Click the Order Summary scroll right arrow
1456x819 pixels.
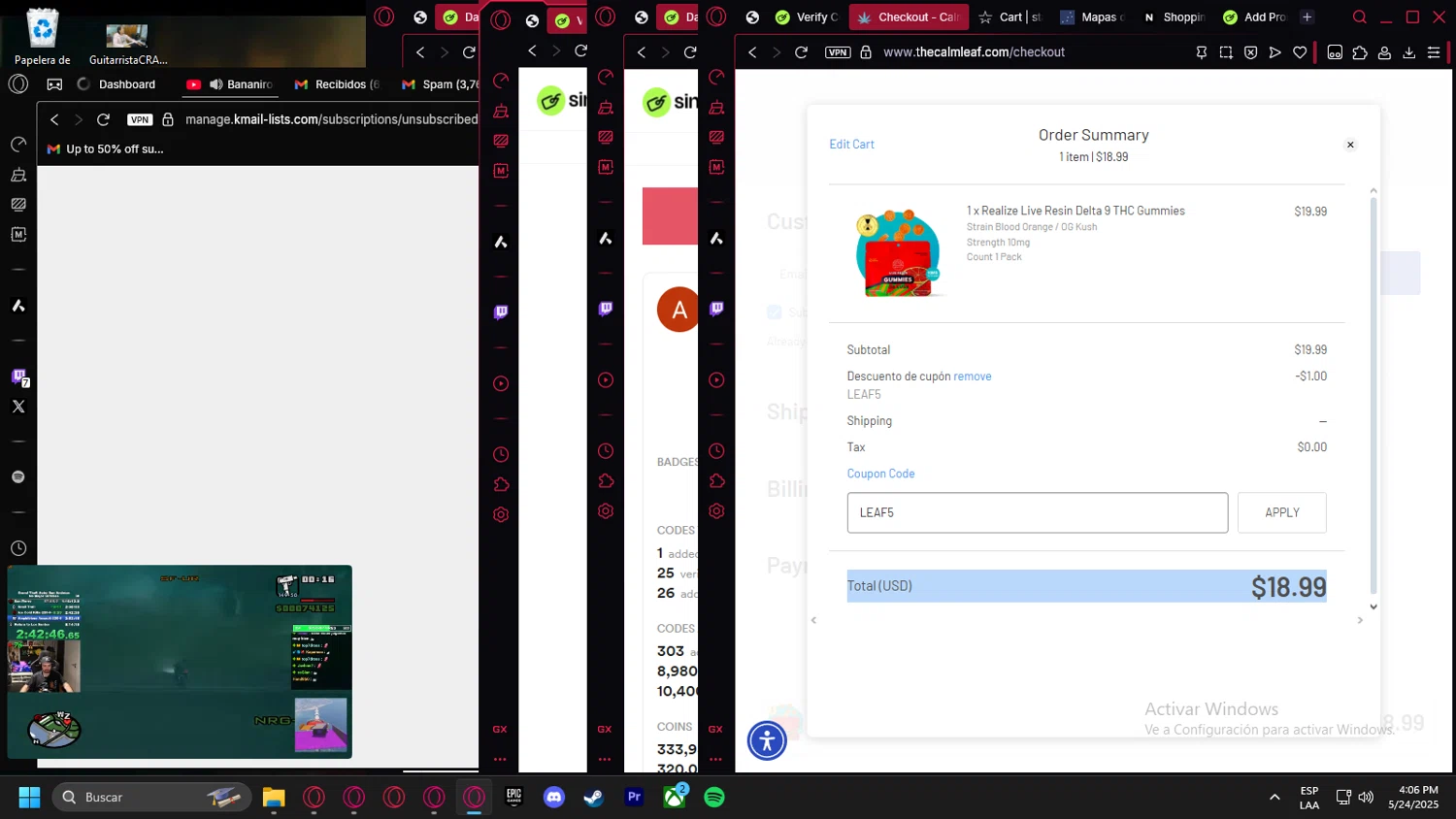[x=1360, y=620]
